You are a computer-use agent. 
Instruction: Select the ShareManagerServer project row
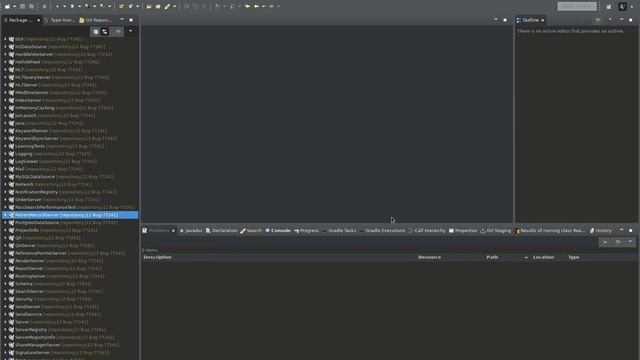pos(70,345)
